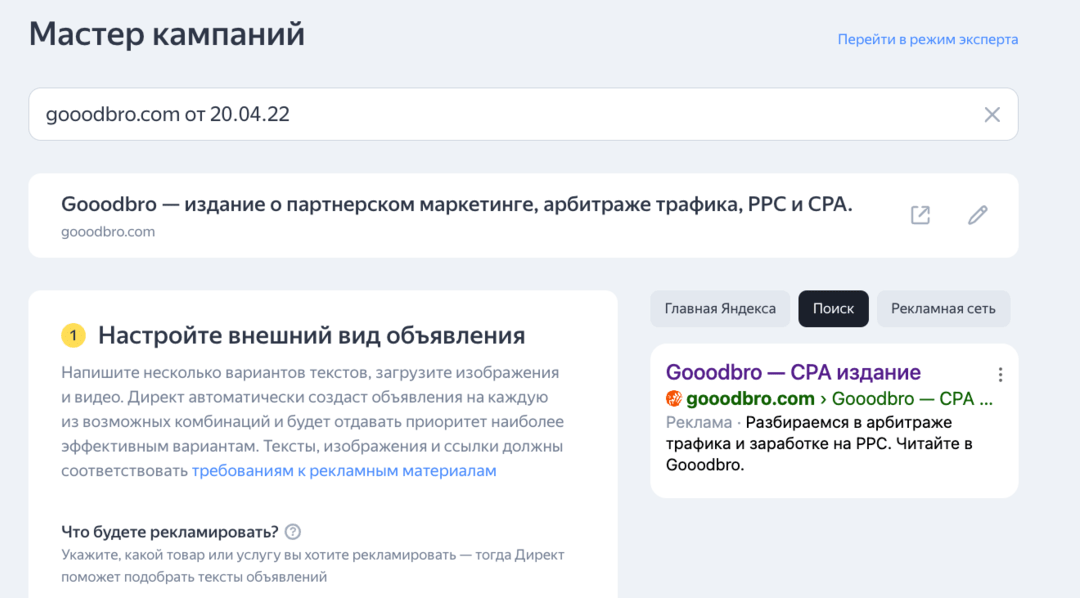Click the campaign name input field
1080x598 pixels.
[300, 114]
